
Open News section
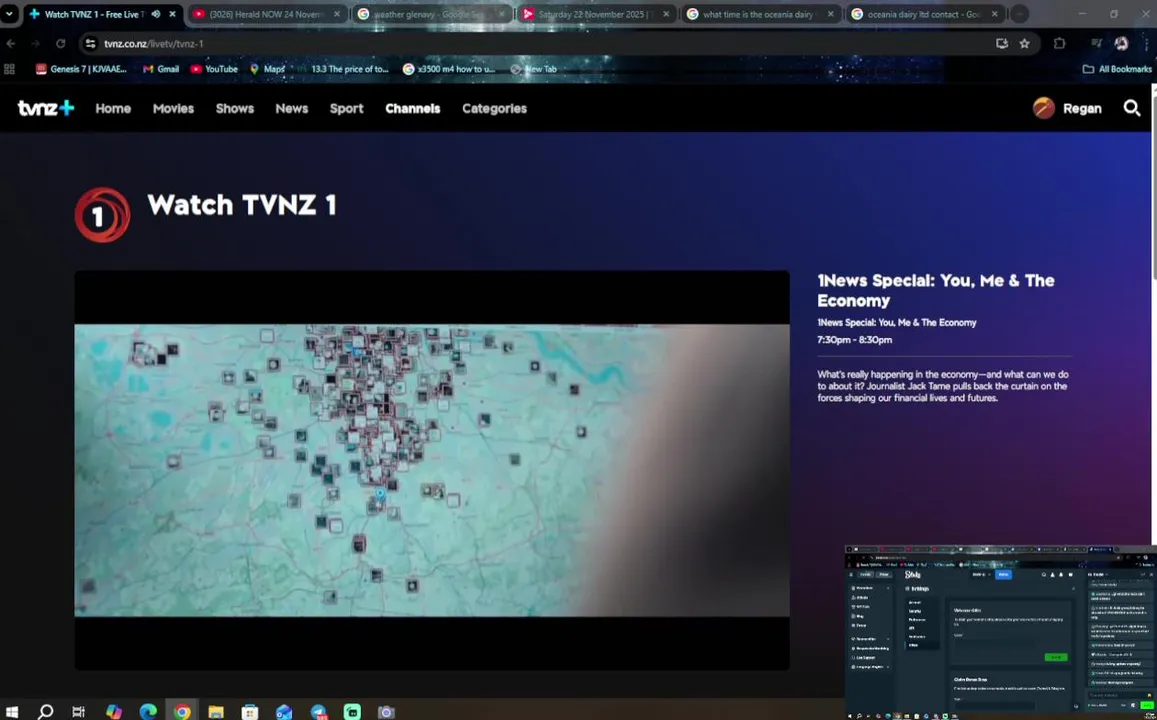click(x=291, y=108)
